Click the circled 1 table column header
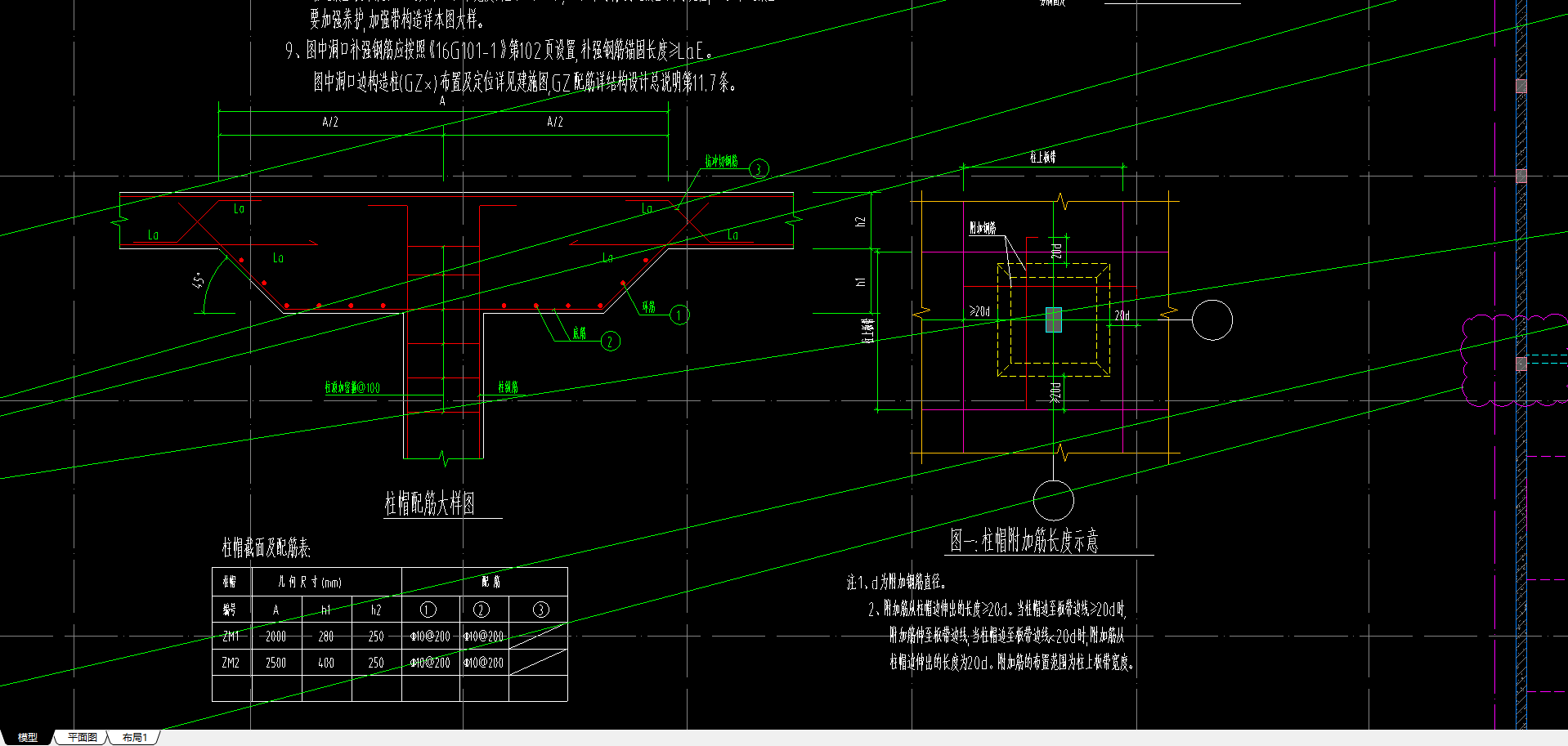Image resolution: width=1568 pixels, height=746 pixels. (x=428, y=610)
